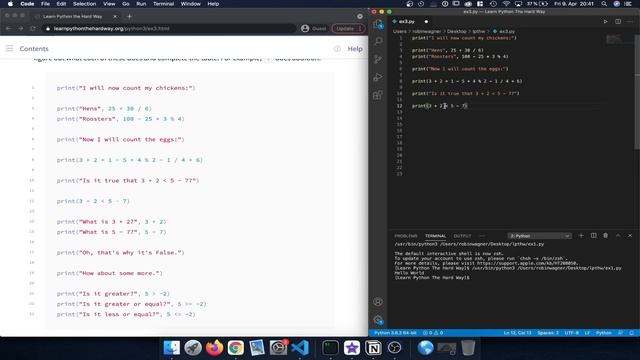Image resolution: width=640 pixels, height=360 pixels.
Task: Run the Python file with play icon
Action: click(x=605, y=21)
